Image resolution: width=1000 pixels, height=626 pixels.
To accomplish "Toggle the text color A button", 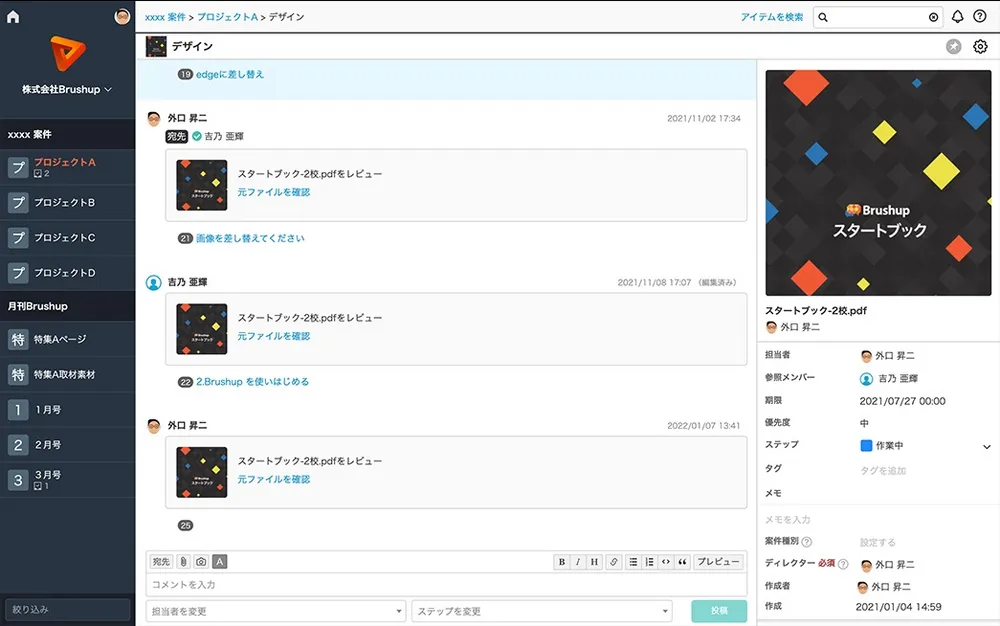I will point(220,562).
